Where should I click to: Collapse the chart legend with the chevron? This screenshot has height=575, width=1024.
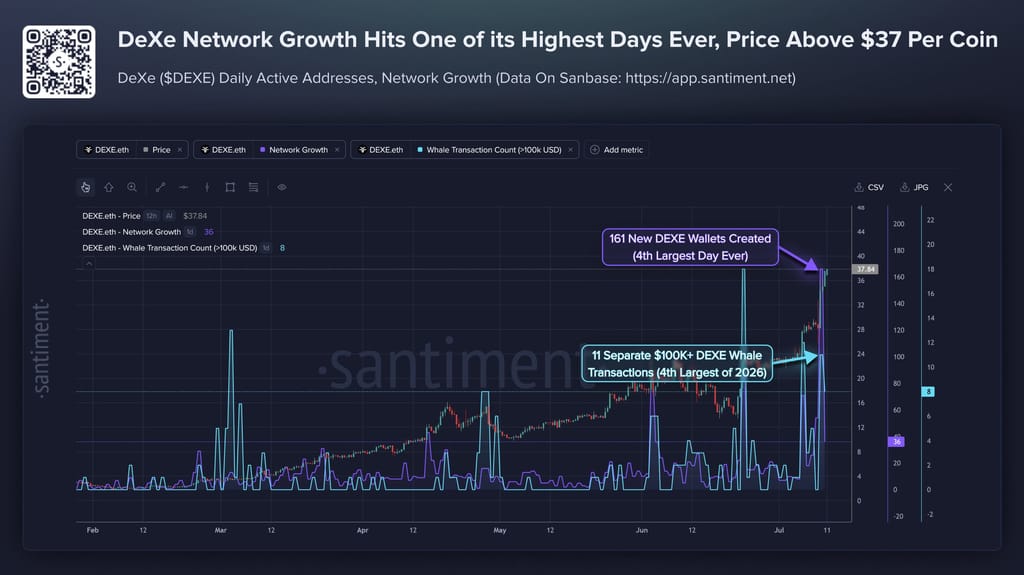click(89, 263)
